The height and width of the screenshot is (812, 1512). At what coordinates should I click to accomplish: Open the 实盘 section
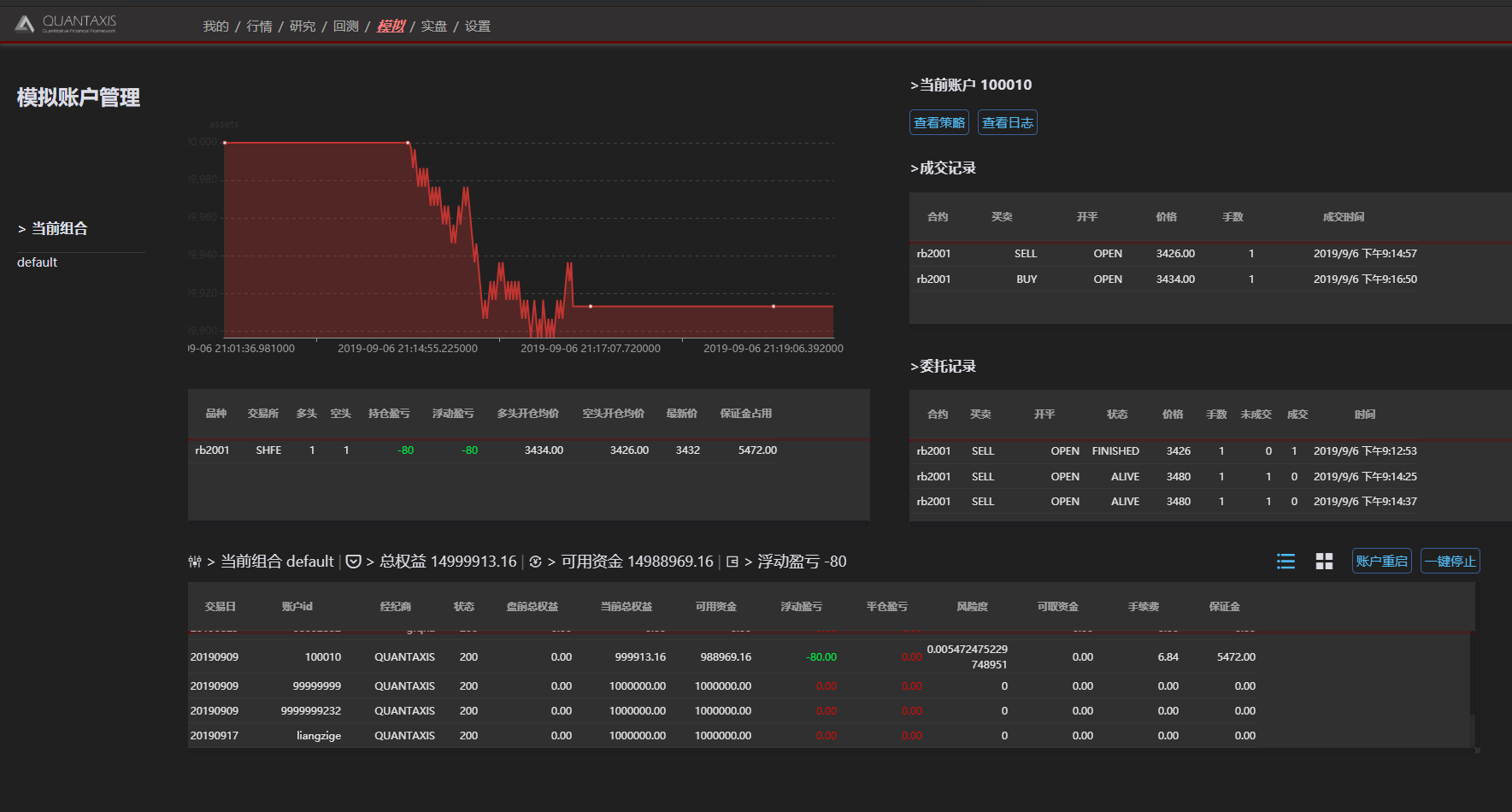tap(434, 26)
